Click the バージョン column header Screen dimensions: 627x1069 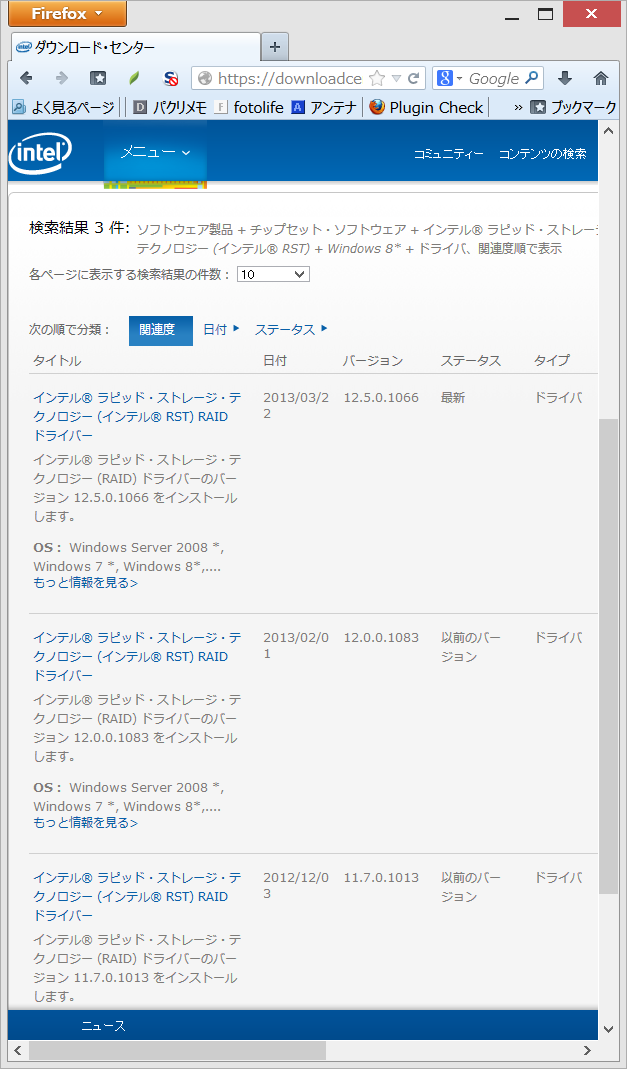tap(373, 361)
